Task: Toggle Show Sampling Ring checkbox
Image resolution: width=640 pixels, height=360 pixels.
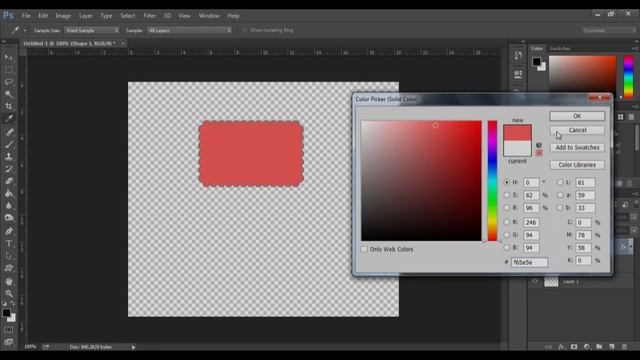Action: coord(245,30)
